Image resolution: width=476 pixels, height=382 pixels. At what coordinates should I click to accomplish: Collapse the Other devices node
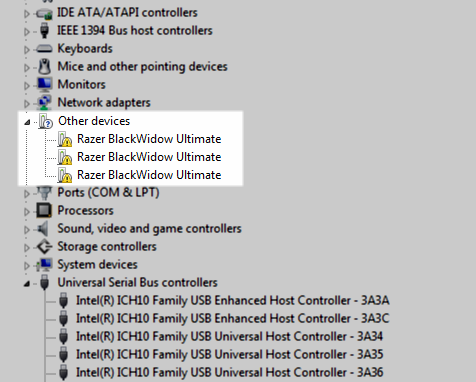pyautogui.click(x=27, y=122)
